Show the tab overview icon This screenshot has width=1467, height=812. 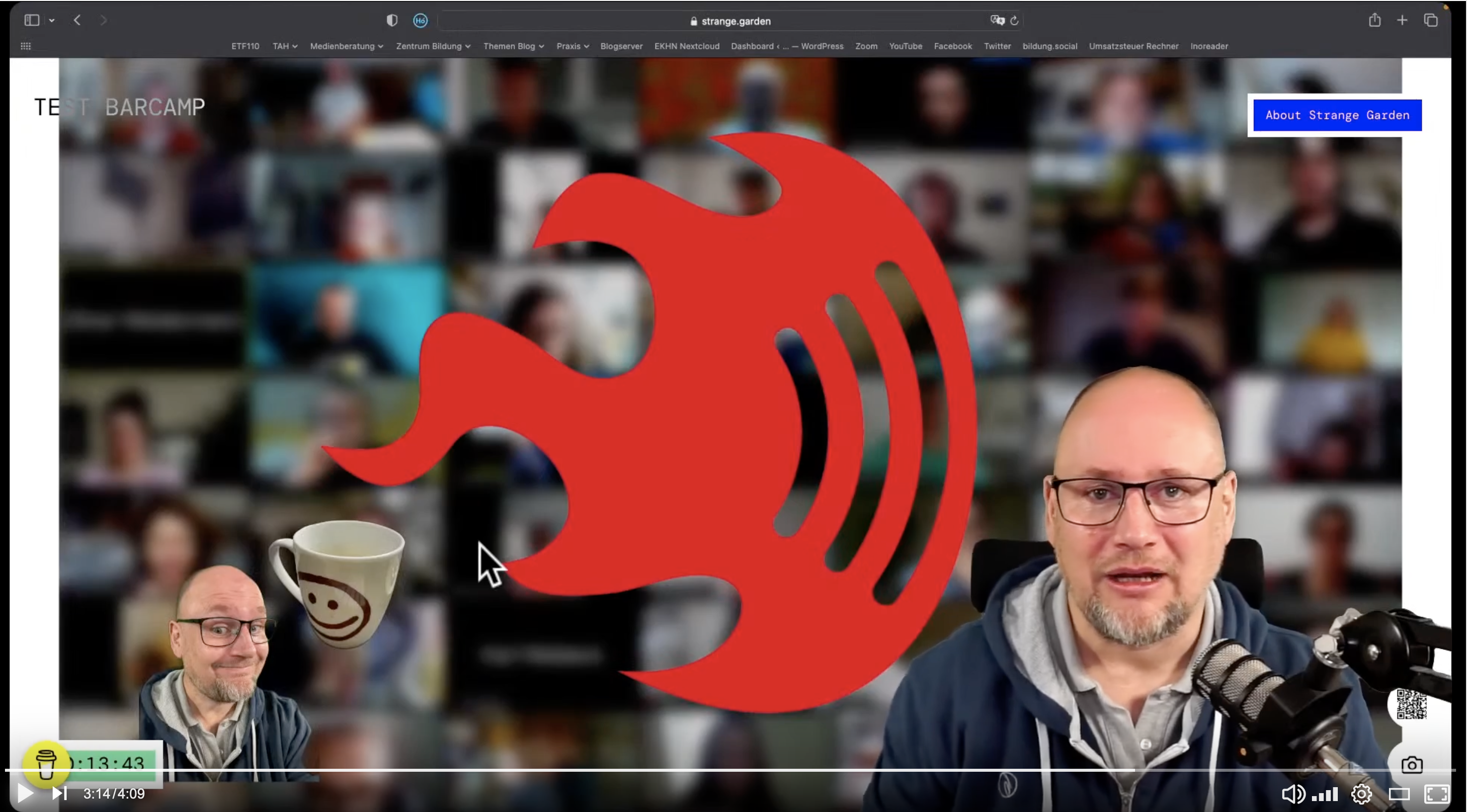[x=1431, y=20]
